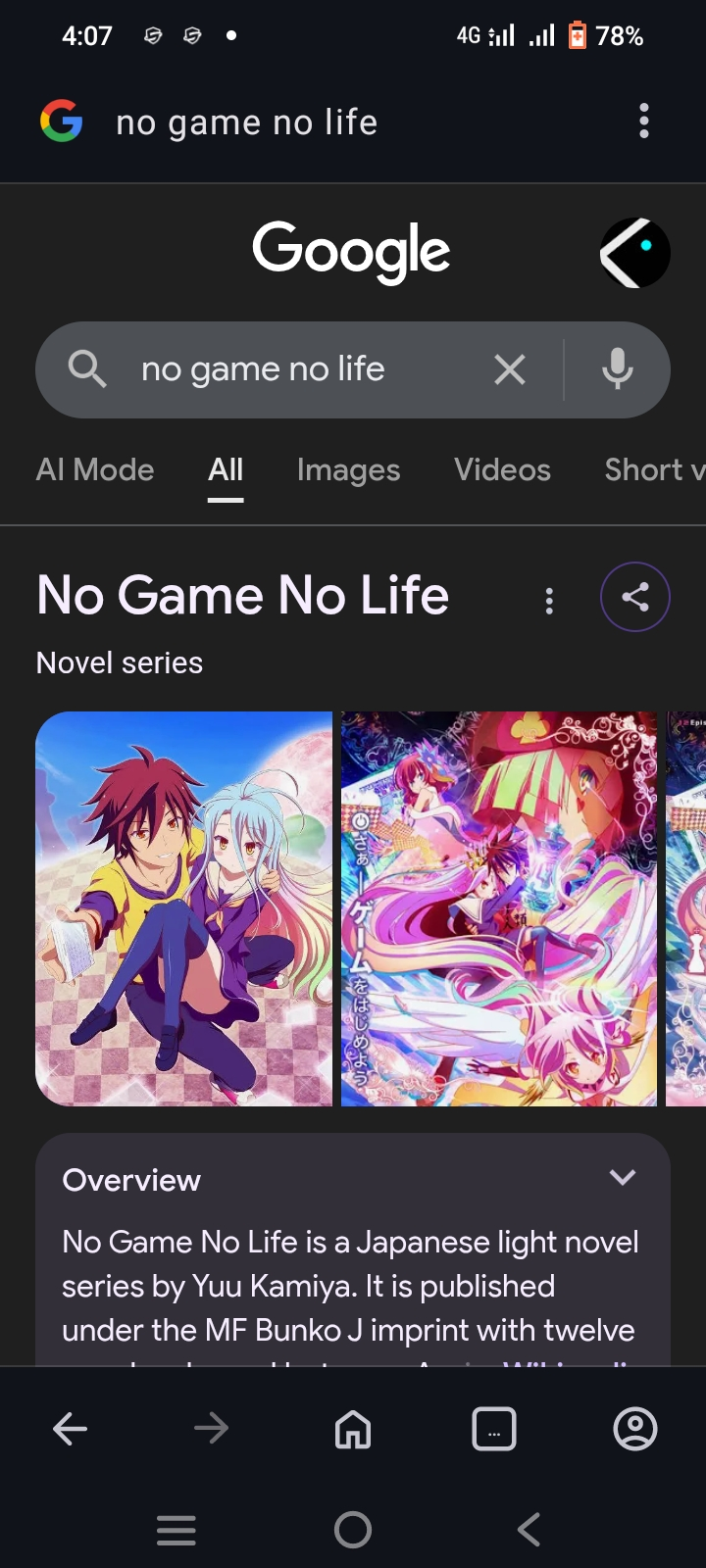
Task: Tap the Google G logo in address bar
Action: coord(61,122)
